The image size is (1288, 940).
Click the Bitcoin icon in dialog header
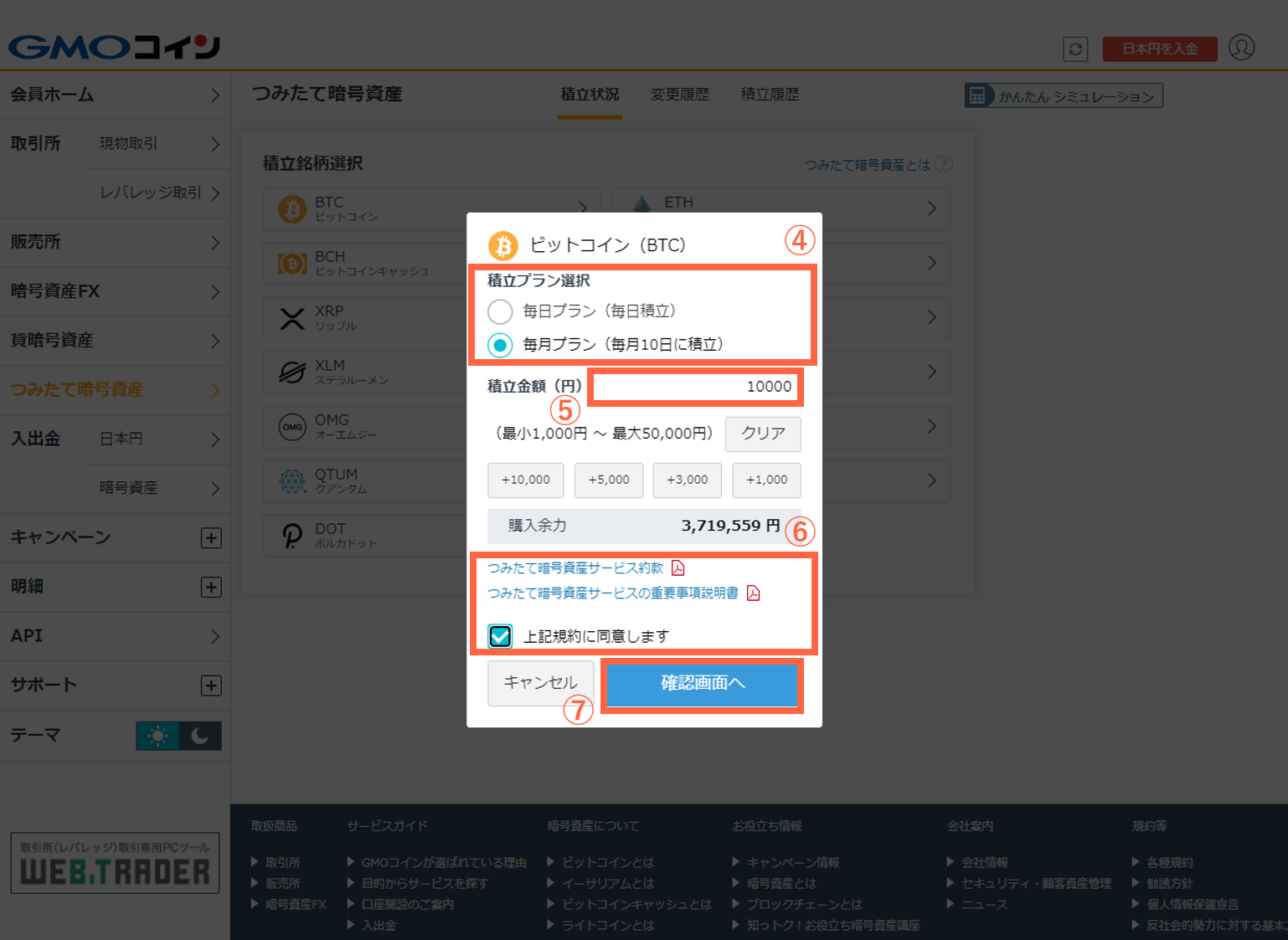503,246
